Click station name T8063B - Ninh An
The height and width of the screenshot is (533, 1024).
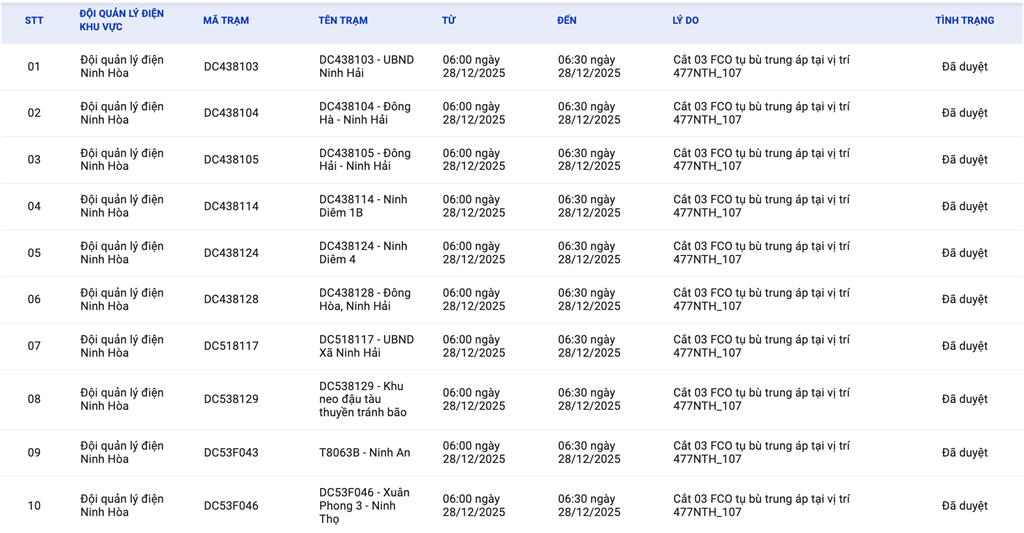point(364,453)
